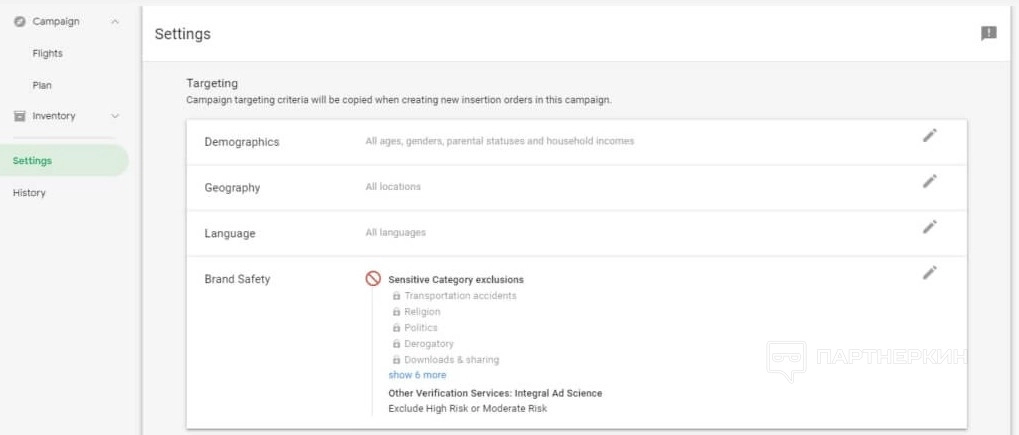
Task: Click lock icon next to Religion
Action: click(396, 312)
